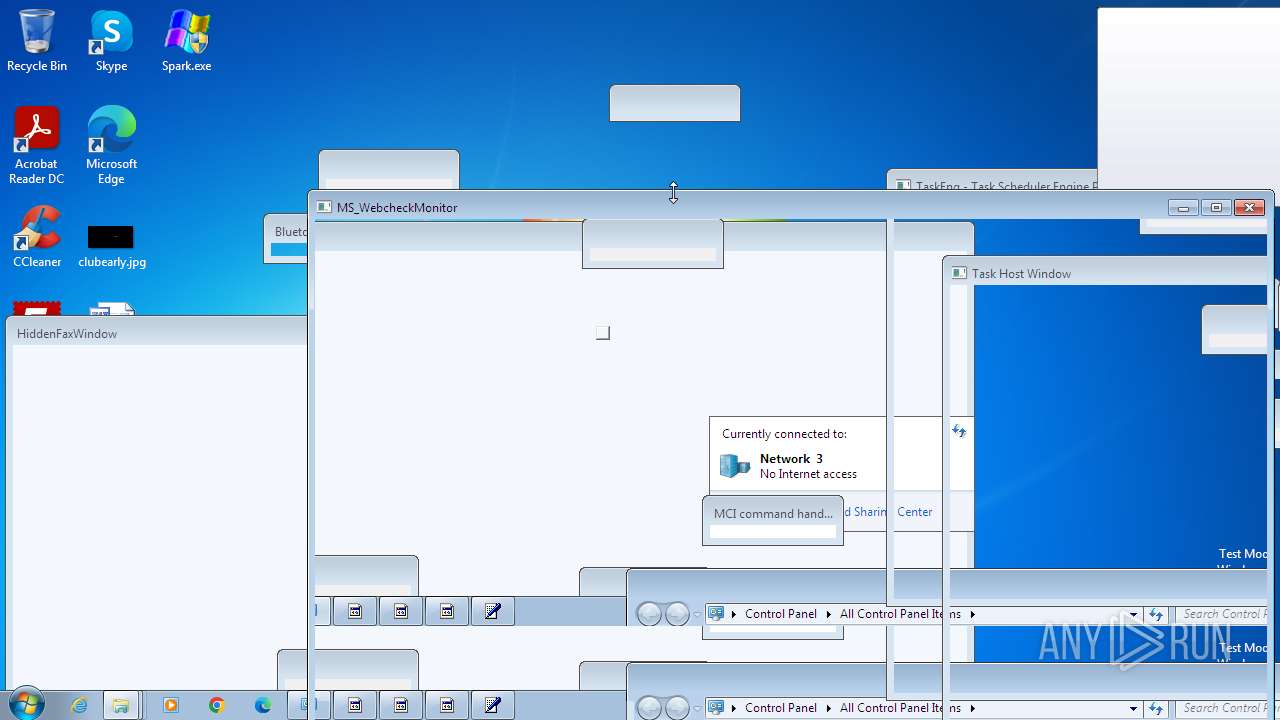Click the refresh button in the upper Control Panel address bar
This screenshot has width=1280, height=720.
(1156, 614)
